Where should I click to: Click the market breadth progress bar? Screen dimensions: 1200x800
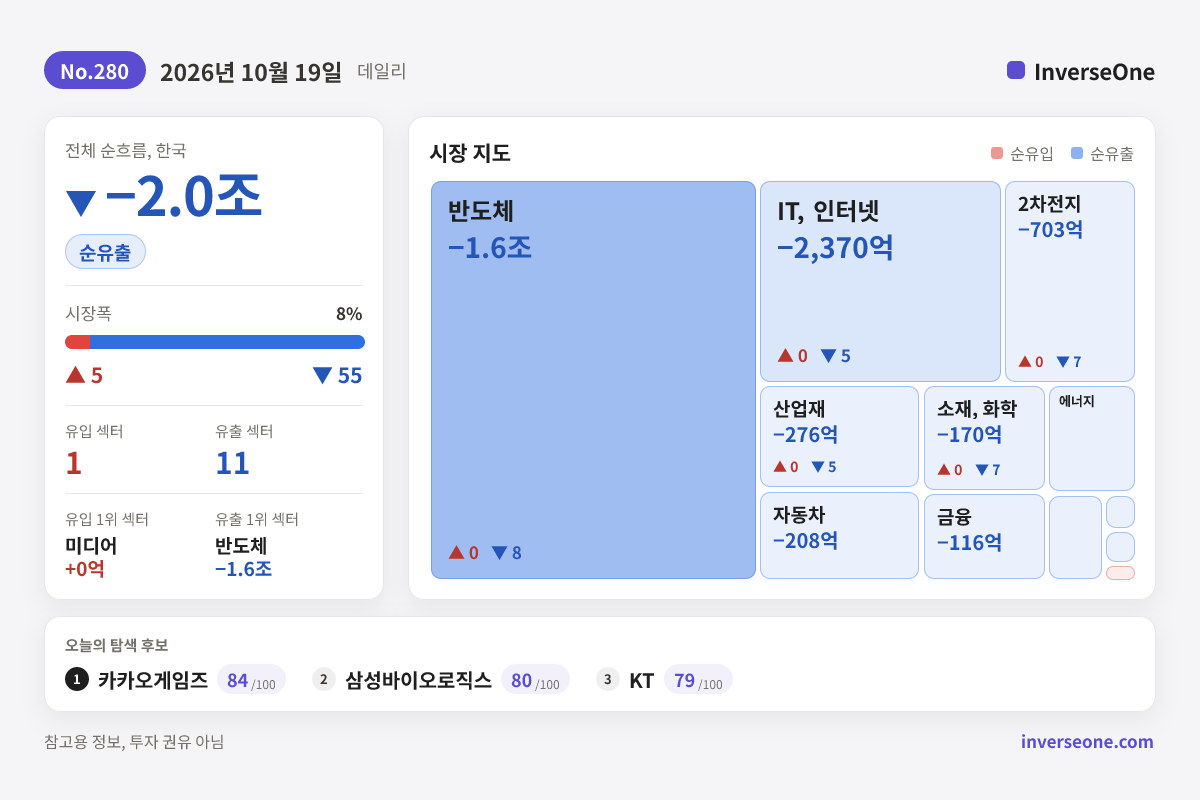[x=215, y=342]
